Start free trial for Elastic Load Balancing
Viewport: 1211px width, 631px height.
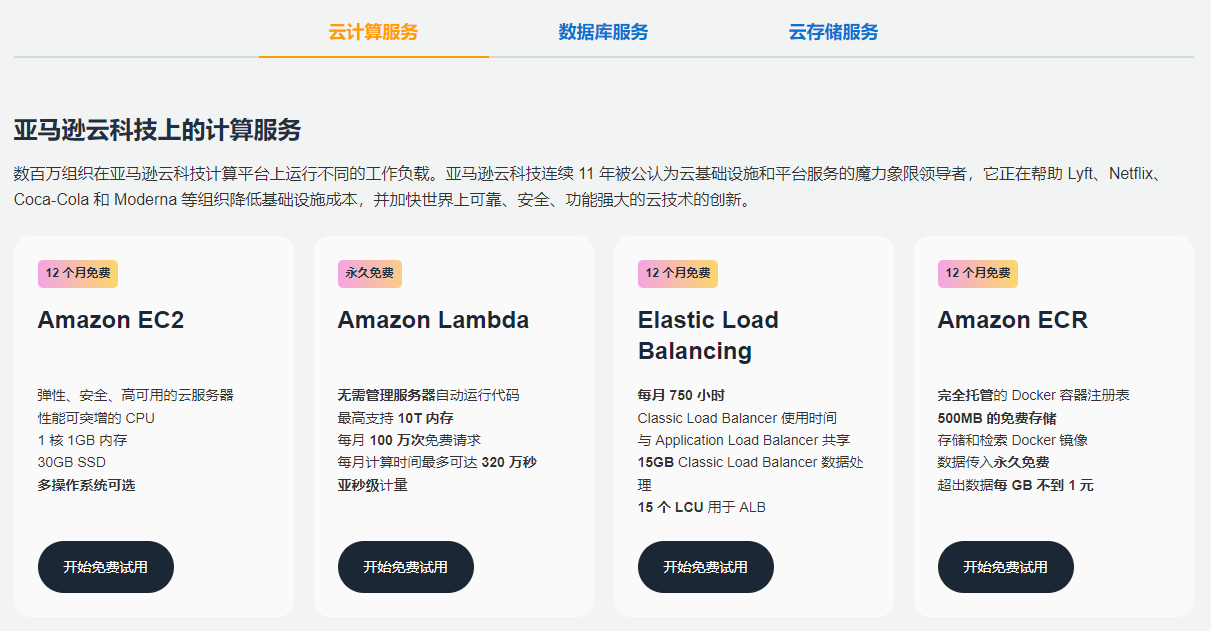[x=705, y=566]
